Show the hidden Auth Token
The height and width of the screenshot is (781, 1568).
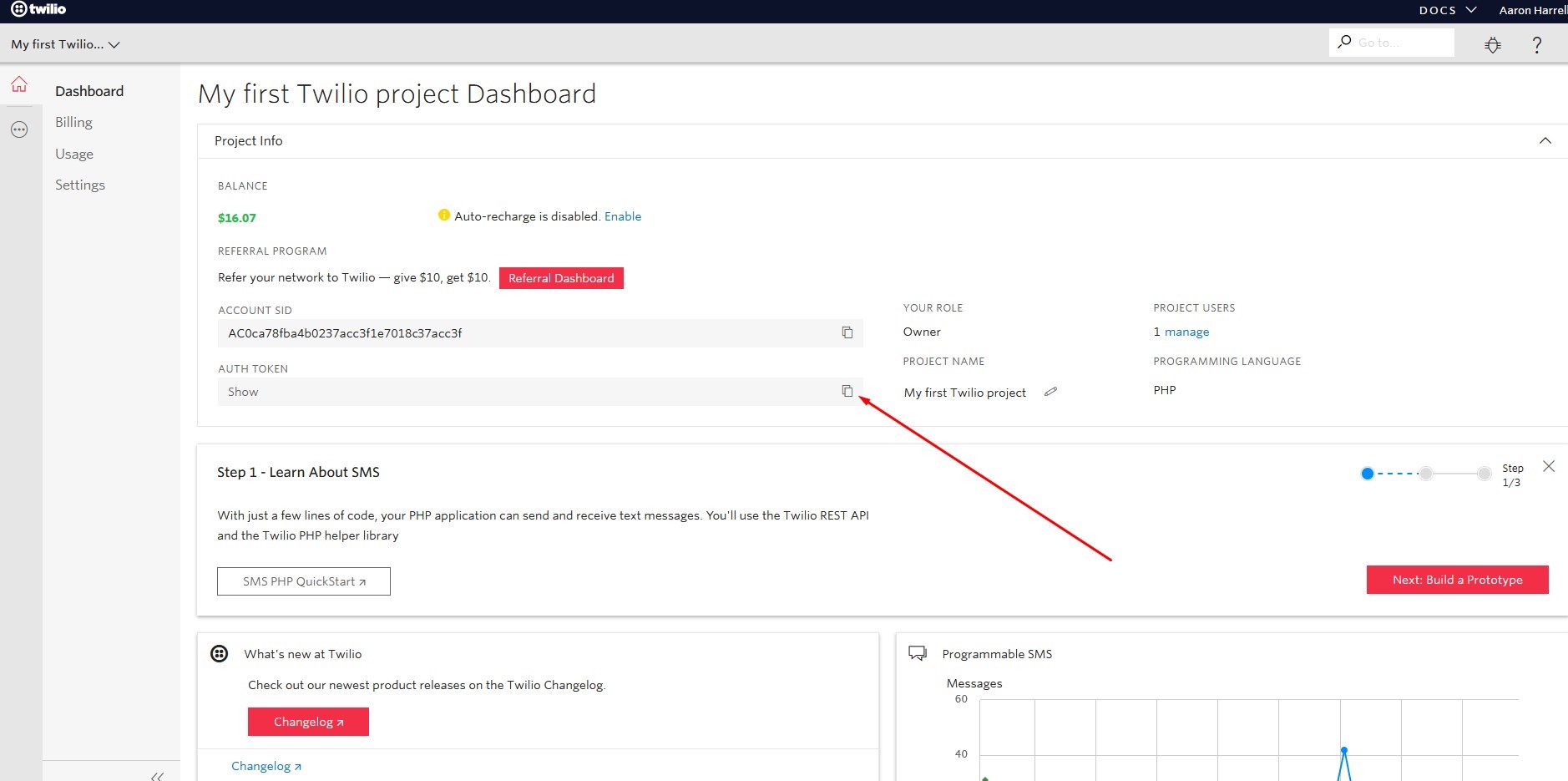click(243, 392)
